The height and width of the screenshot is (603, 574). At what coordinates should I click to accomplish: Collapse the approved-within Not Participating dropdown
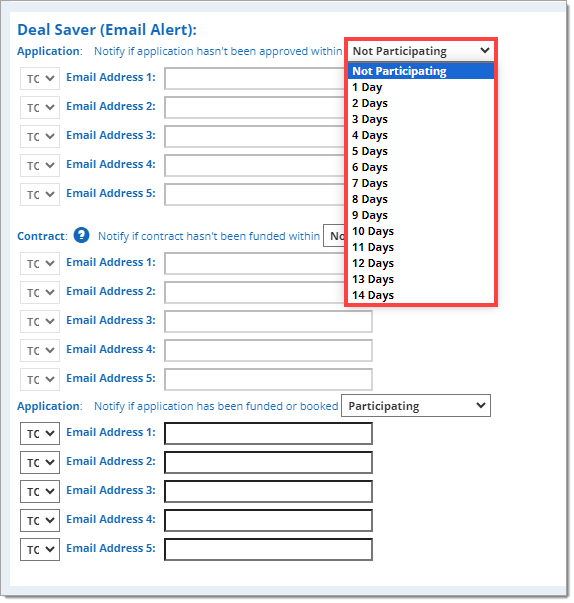pyautogui.click(x=421, y=51)
